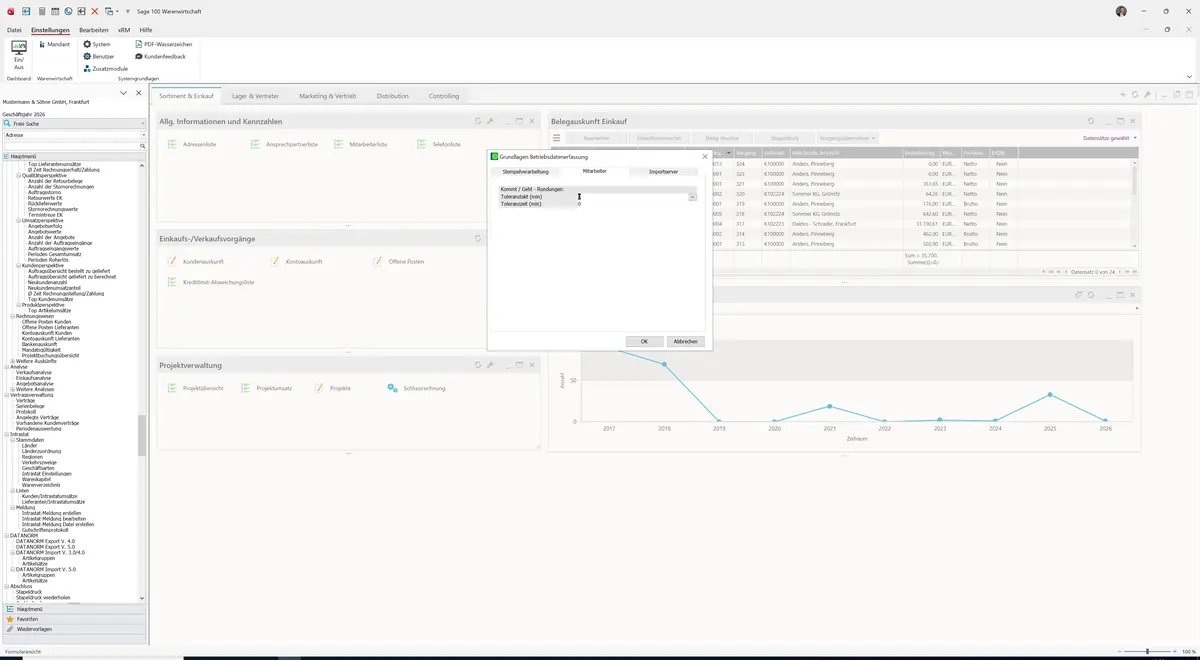This screenshot has height=660, width=1200.
Task: Click the zoom slider in the status bar
Action: [1146, 652]
